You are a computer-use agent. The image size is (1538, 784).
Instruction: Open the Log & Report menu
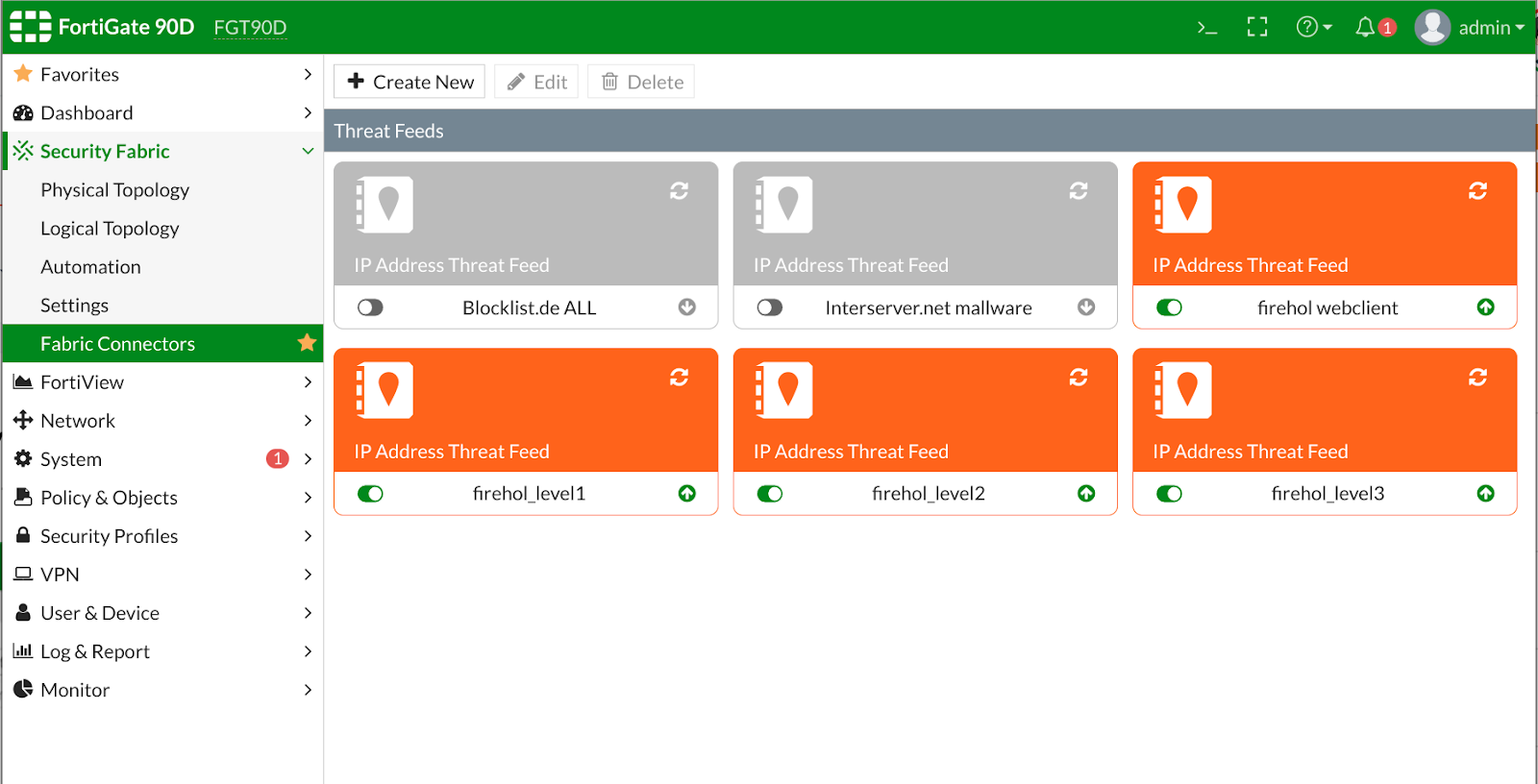(163, 650)
